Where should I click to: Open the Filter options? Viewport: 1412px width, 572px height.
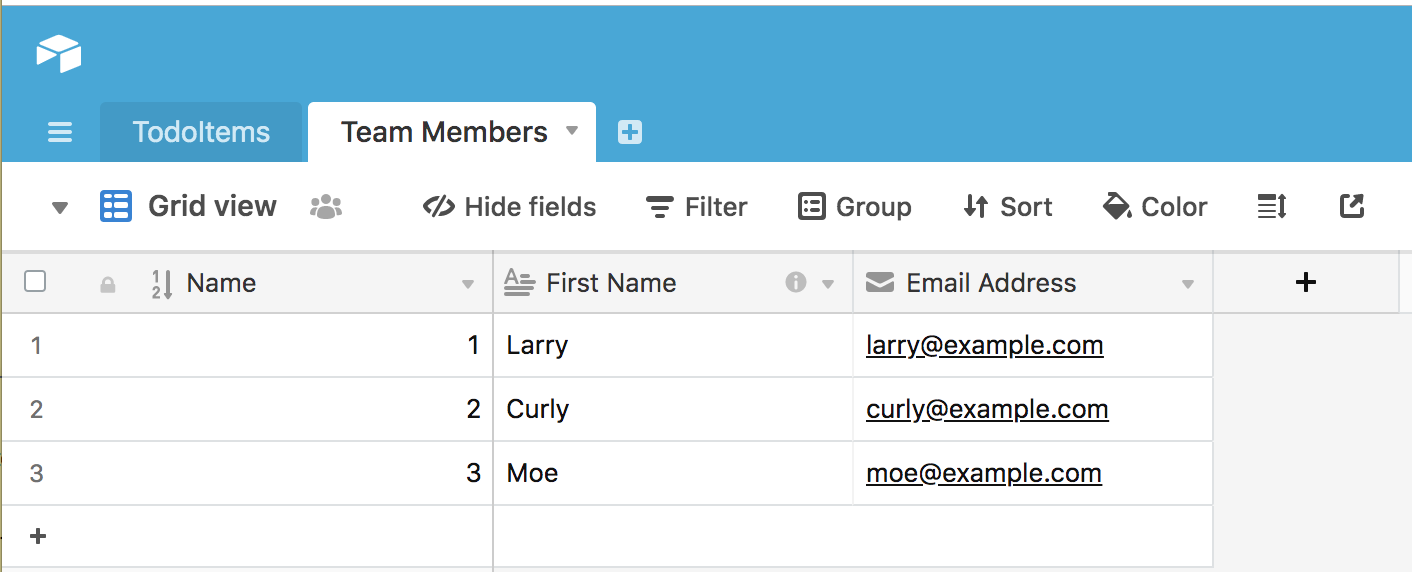[x=697, y=207]
